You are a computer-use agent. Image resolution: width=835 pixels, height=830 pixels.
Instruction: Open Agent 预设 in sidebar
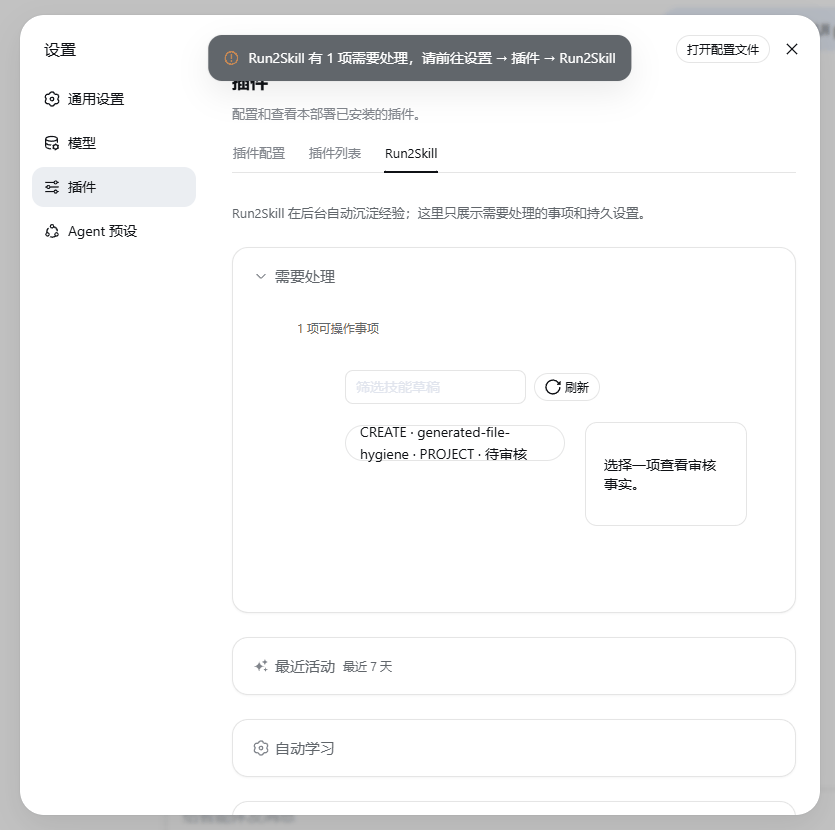tap(114, 231)
